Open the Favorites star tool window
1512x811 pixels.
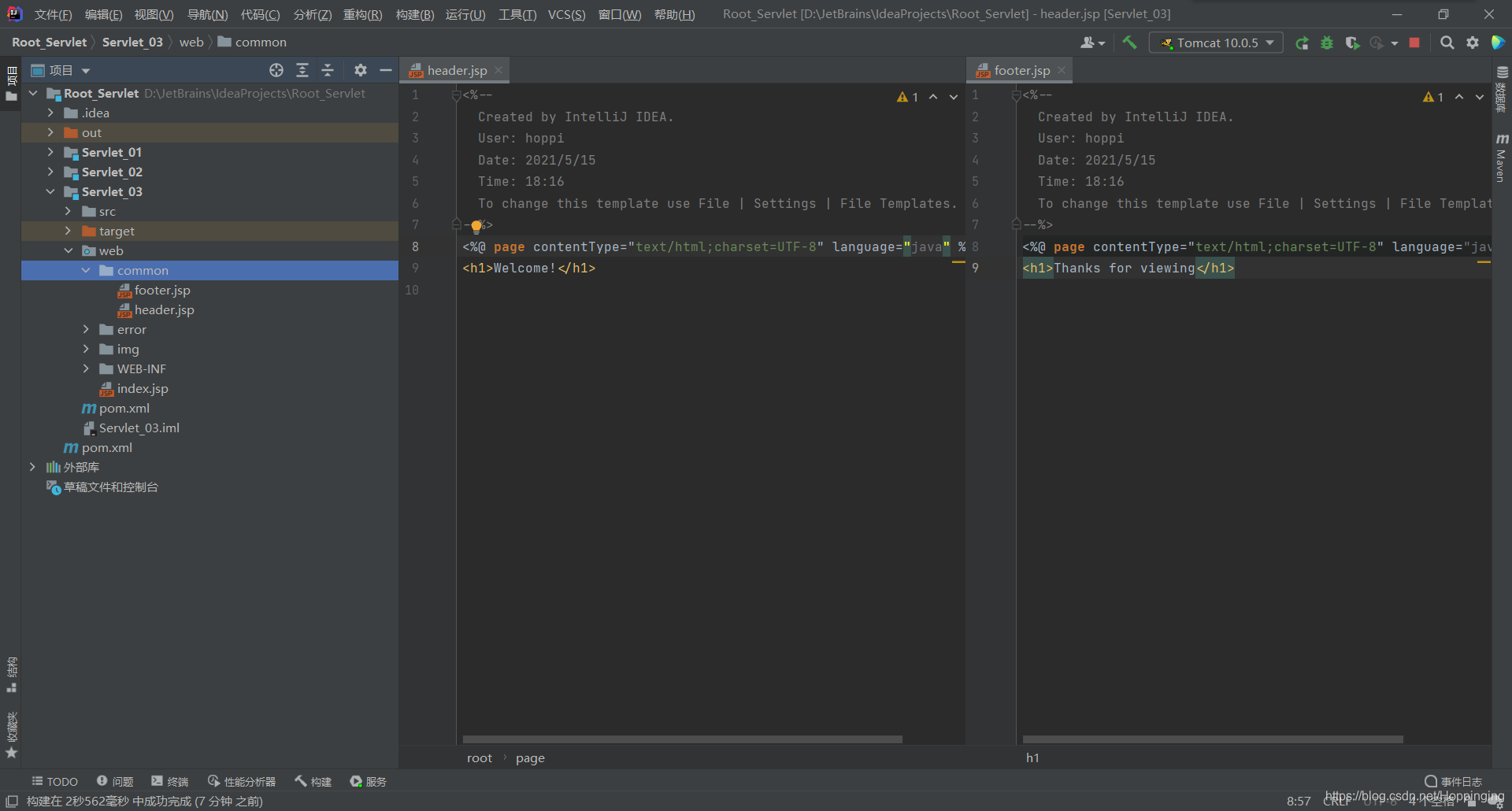pyautogui.click(x=11, y=735)
